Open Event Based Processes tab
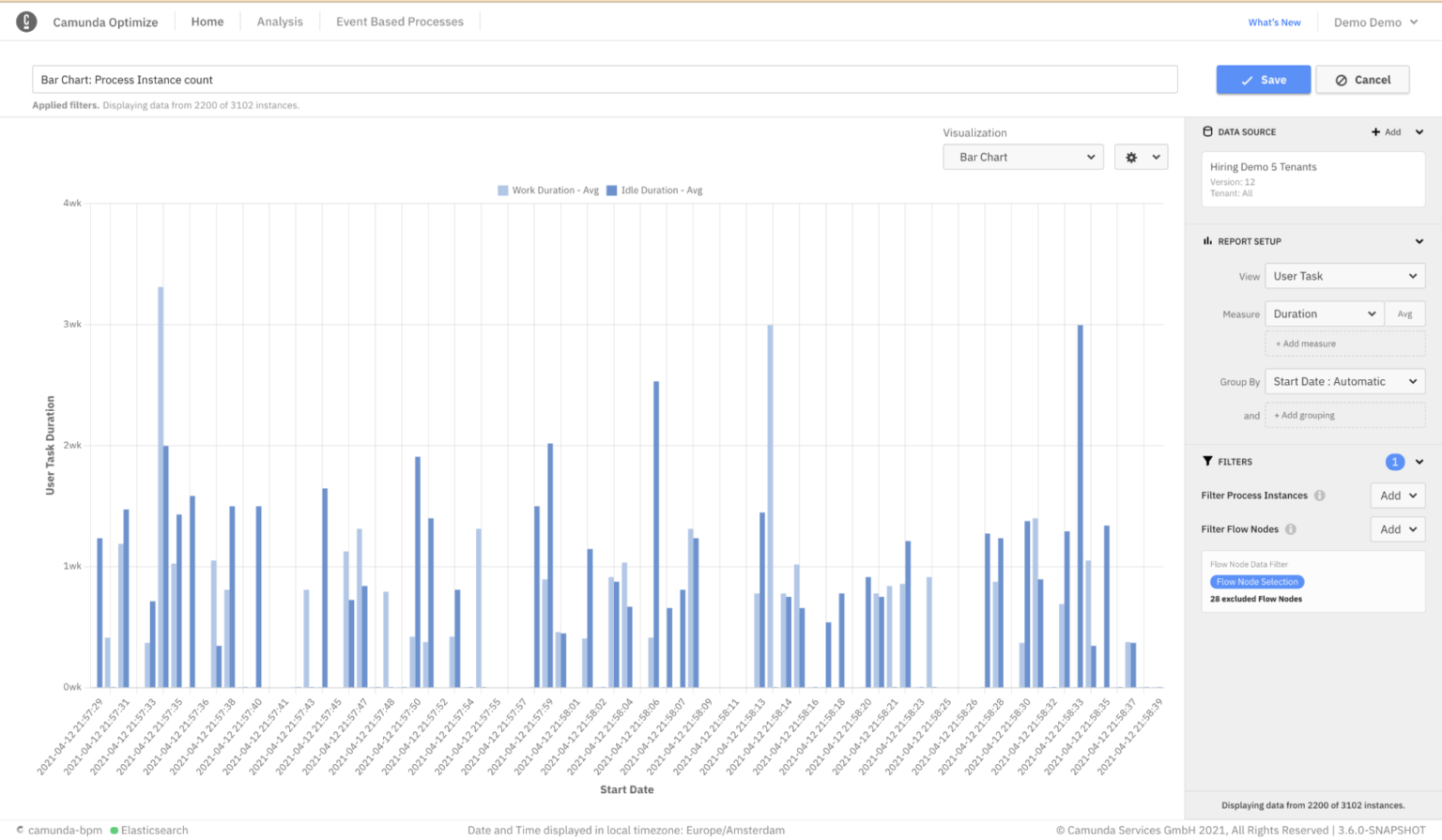Viewport: 1442px width, 840px height. [x=400, y=22]
